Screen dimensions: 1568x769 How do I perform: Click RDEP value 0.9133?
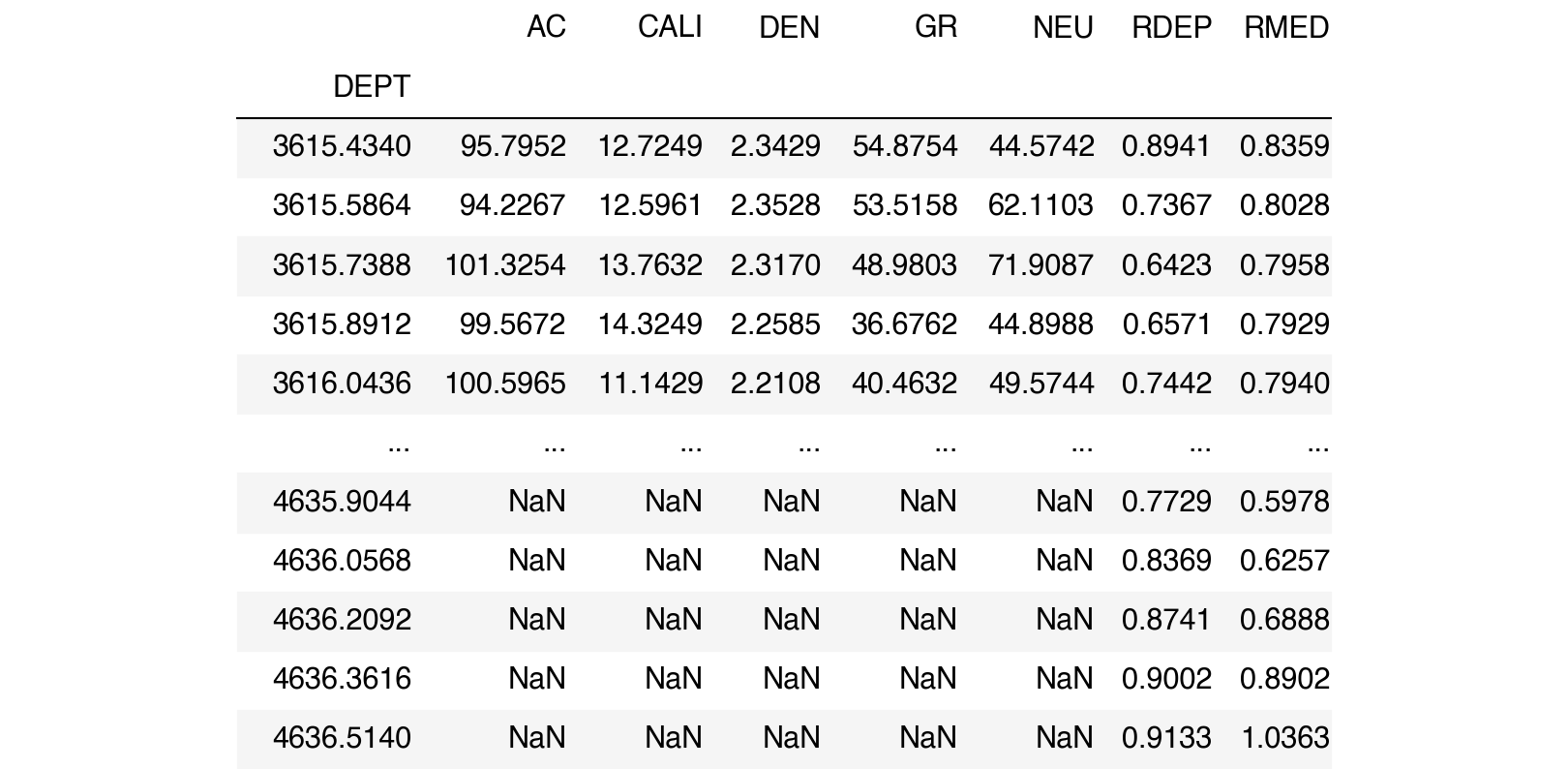(x=1166, y=738)
